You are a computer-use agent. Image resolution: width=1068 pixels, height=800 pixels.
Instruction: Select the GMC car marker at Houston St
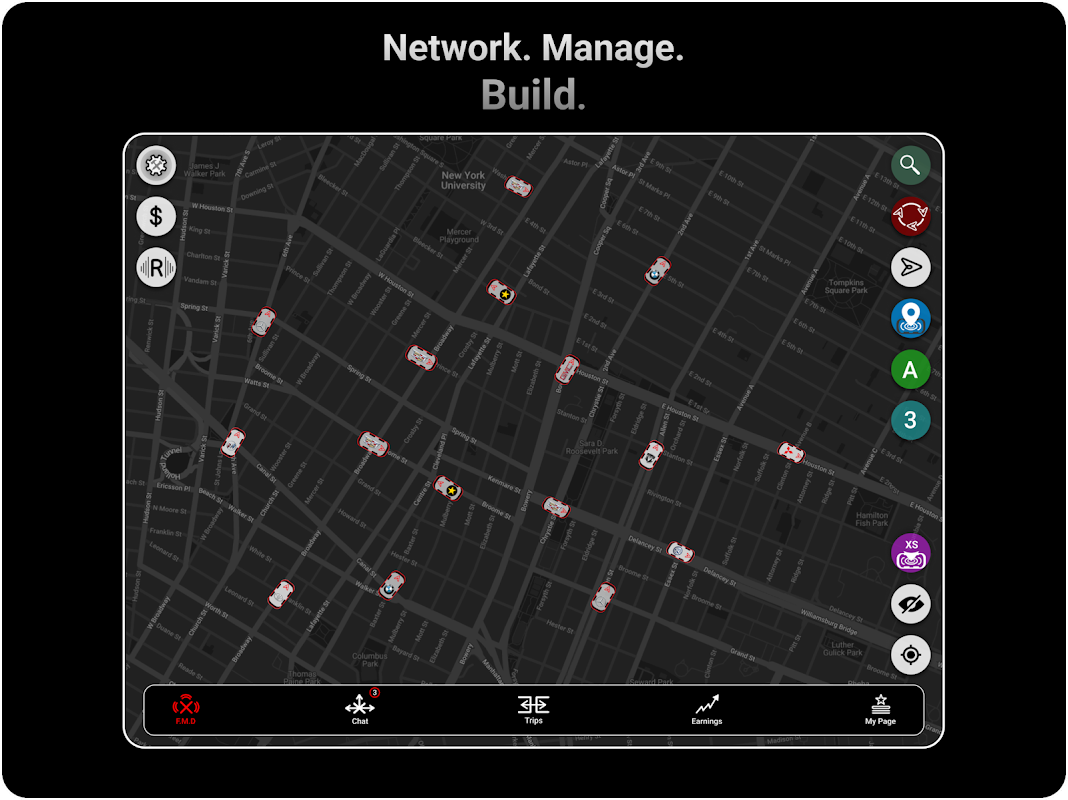click(x=567, y=370)
